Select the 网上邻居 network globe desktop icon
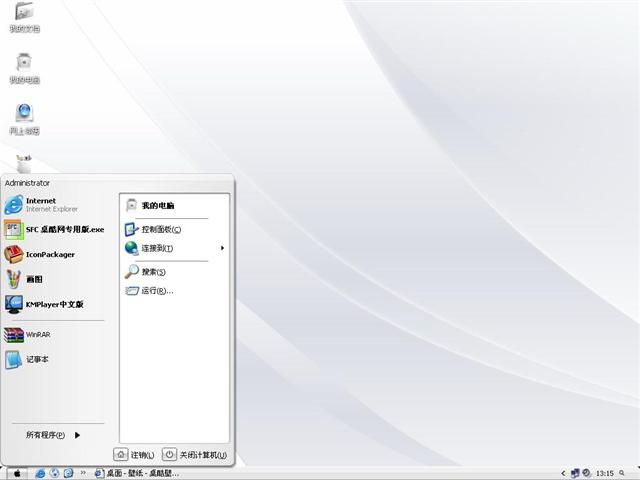The image size is (640, 480). (24, 119)
